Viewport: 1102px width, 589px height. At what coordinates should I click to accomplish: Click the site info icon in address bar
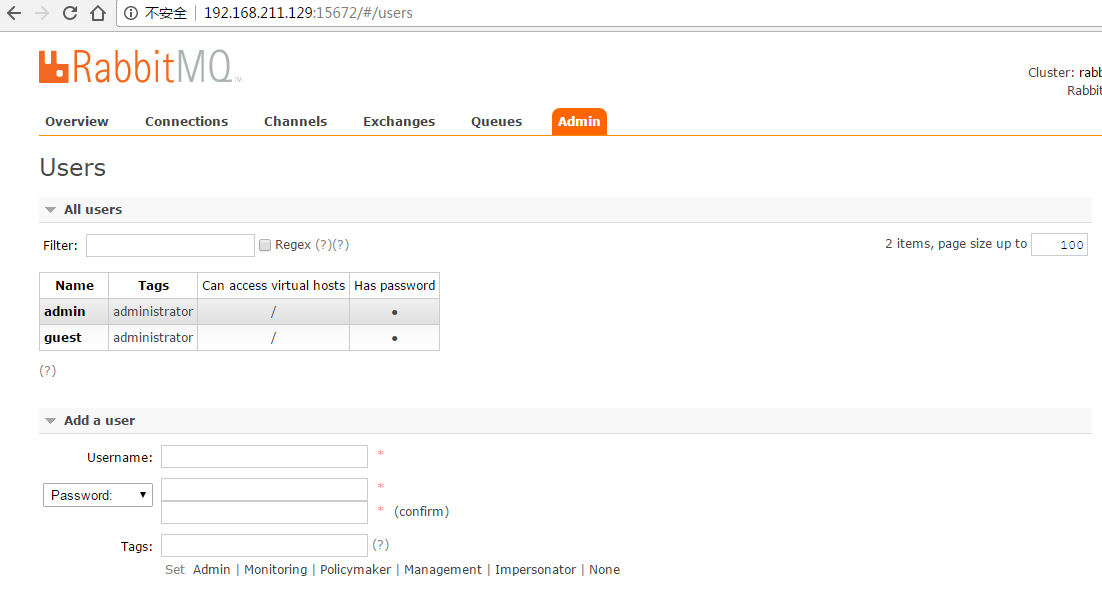click(131, 13)
